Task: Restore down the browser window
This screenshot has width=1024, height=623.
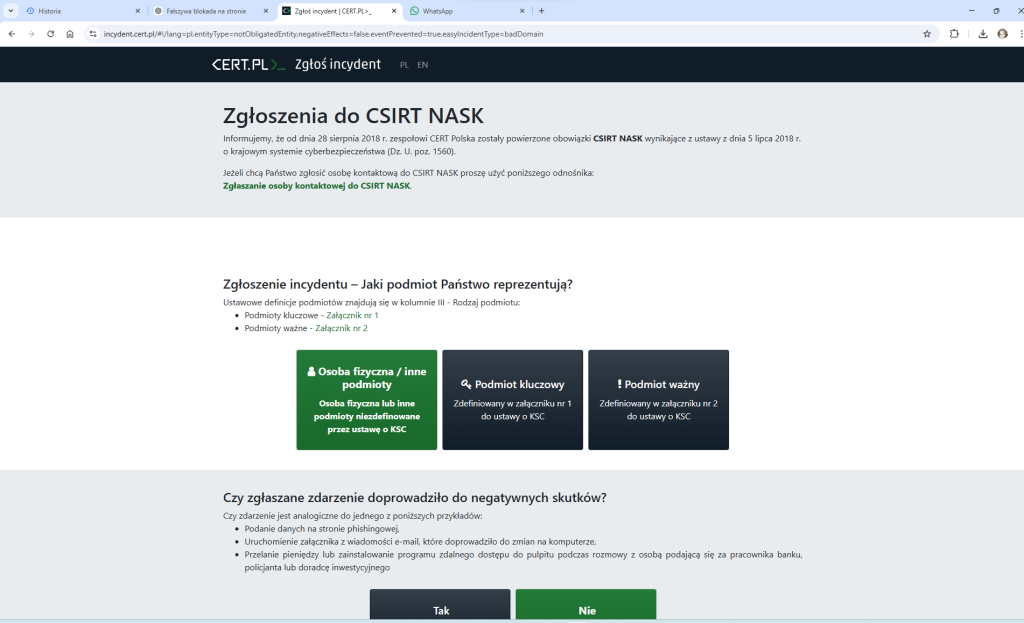Action: click(x=996, y=11)
